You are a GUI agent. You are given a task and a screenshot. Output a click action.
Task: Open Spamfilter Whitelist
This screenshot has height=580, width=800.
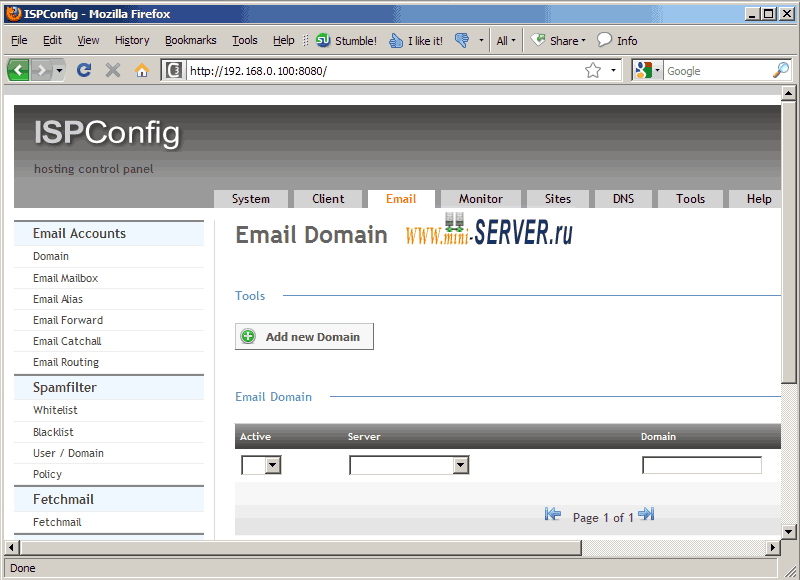55,410
